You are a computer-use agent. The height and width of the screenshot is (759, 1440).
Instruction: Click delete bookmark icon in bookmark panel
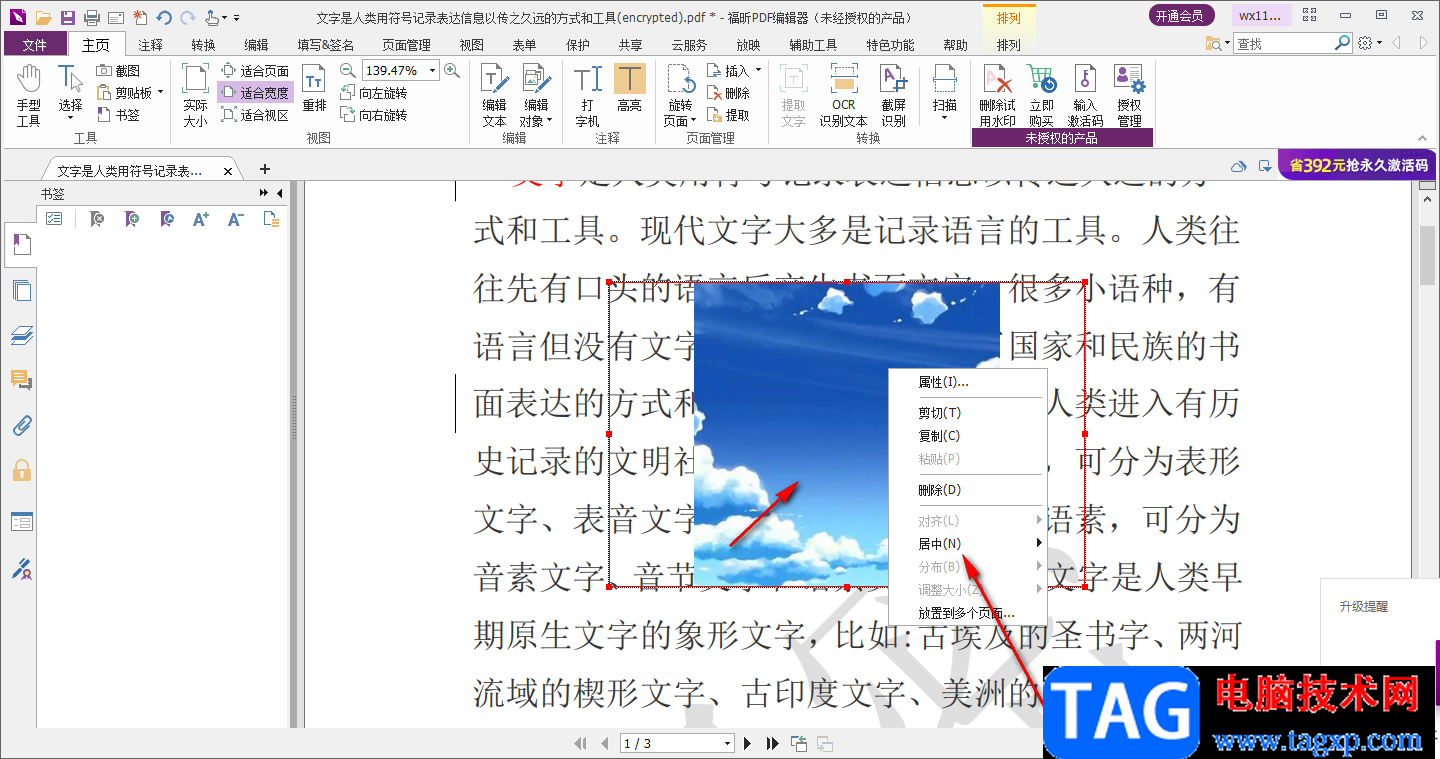(96, 219)
